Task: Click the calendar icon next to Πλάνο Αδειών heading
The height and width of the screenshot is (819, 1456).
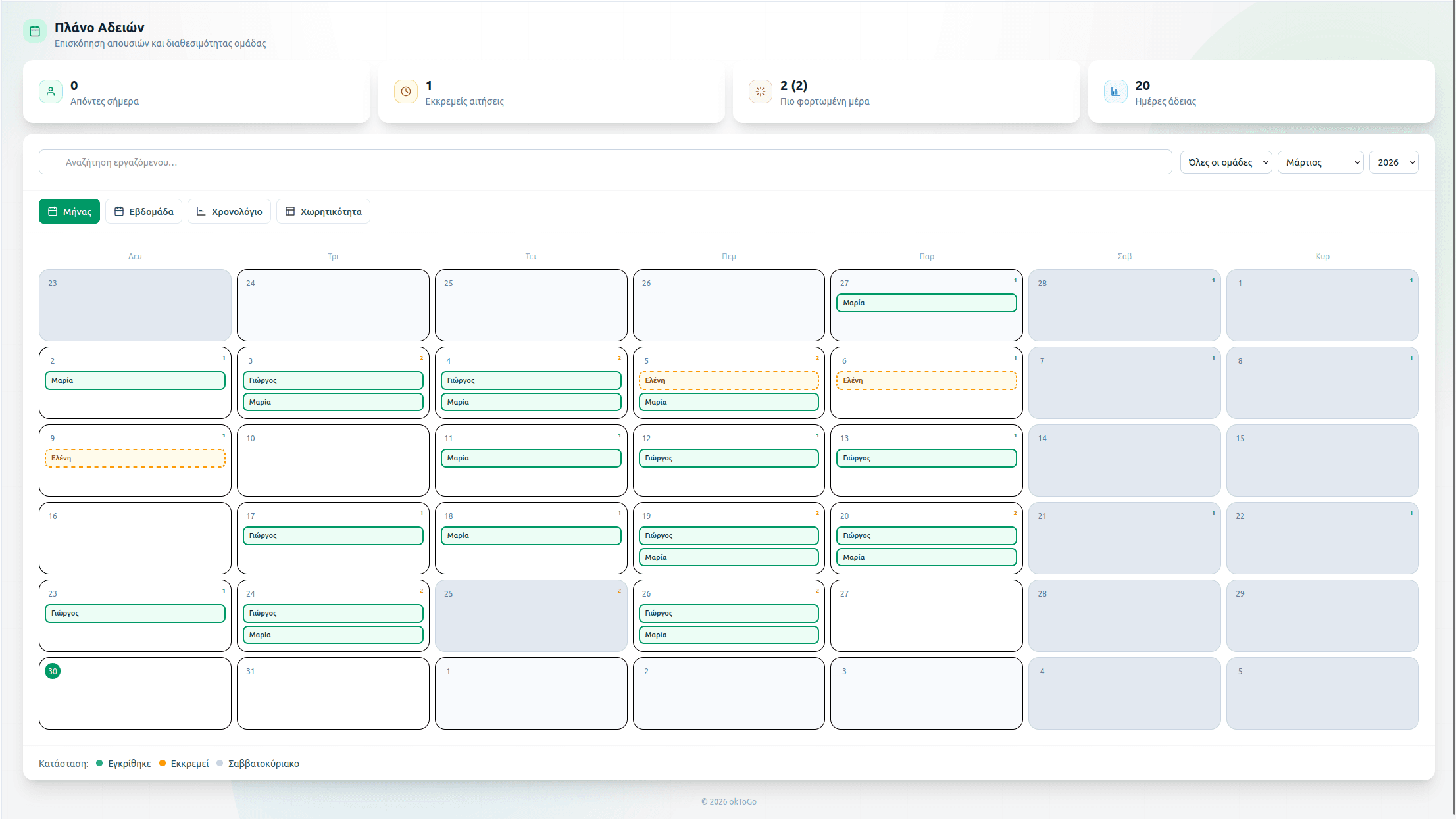Action: (x=35, y=30)
